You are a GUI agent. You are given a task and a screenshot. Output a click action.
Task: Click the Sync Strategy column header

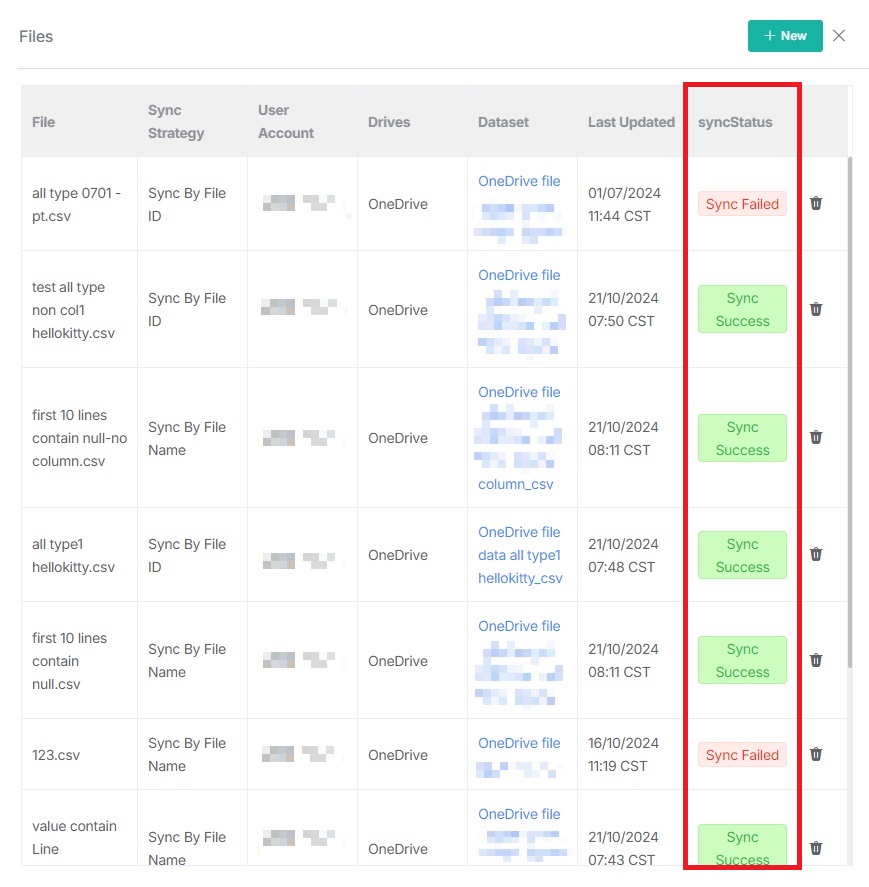(176, 122)
